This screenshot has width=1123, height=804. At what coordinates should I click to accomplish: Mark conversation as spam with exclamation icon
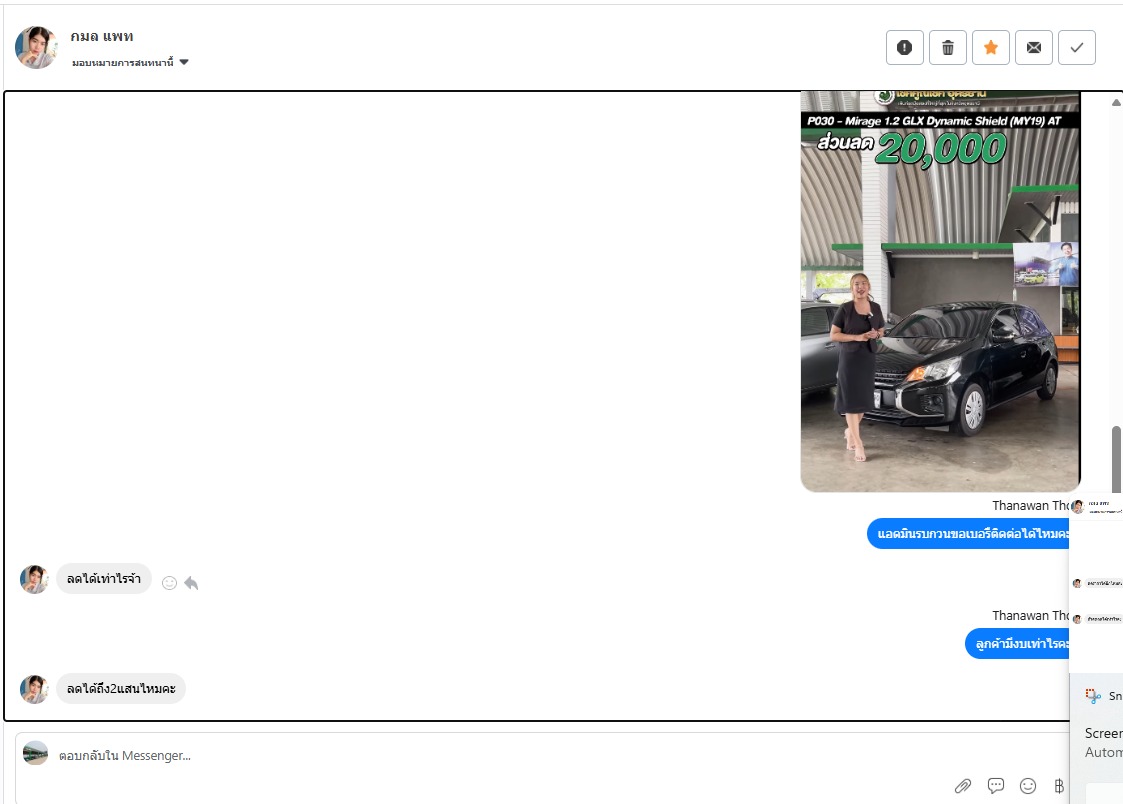click(x=905, y=48)
